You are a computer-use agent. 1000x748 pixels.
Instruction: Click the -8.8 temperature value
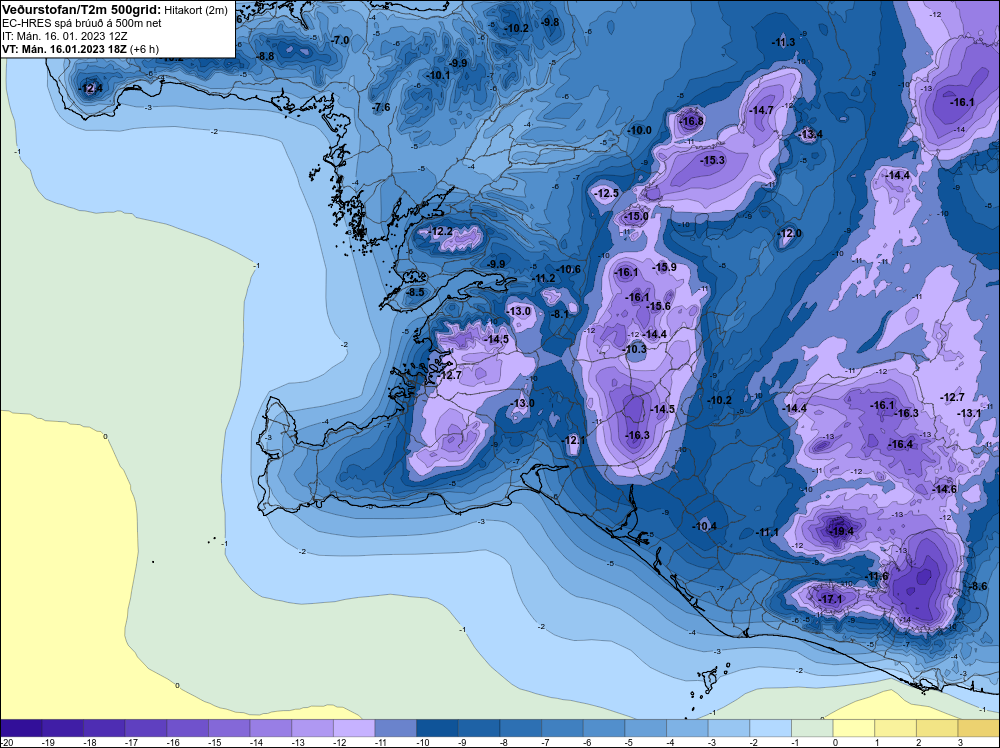point(265,56)
